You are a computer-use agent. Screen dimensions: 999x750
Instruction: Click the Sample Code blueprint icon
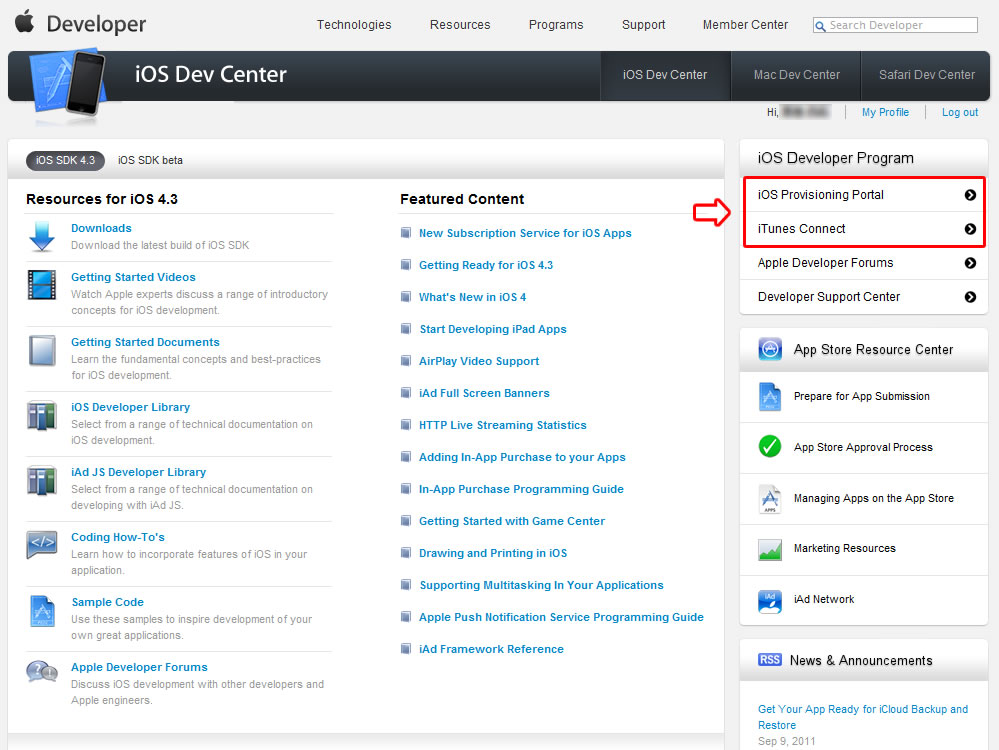click(42, 610)
